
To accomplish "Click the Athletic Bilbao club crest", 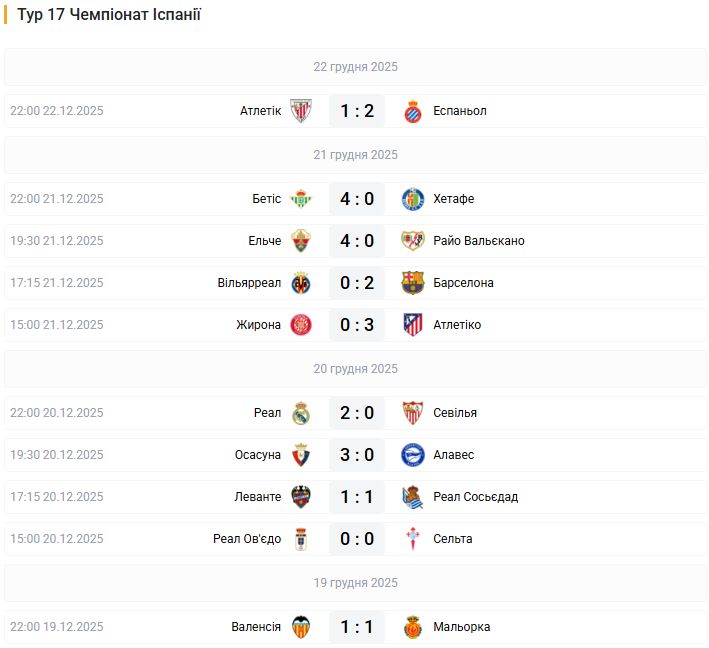I will (301, 111).
